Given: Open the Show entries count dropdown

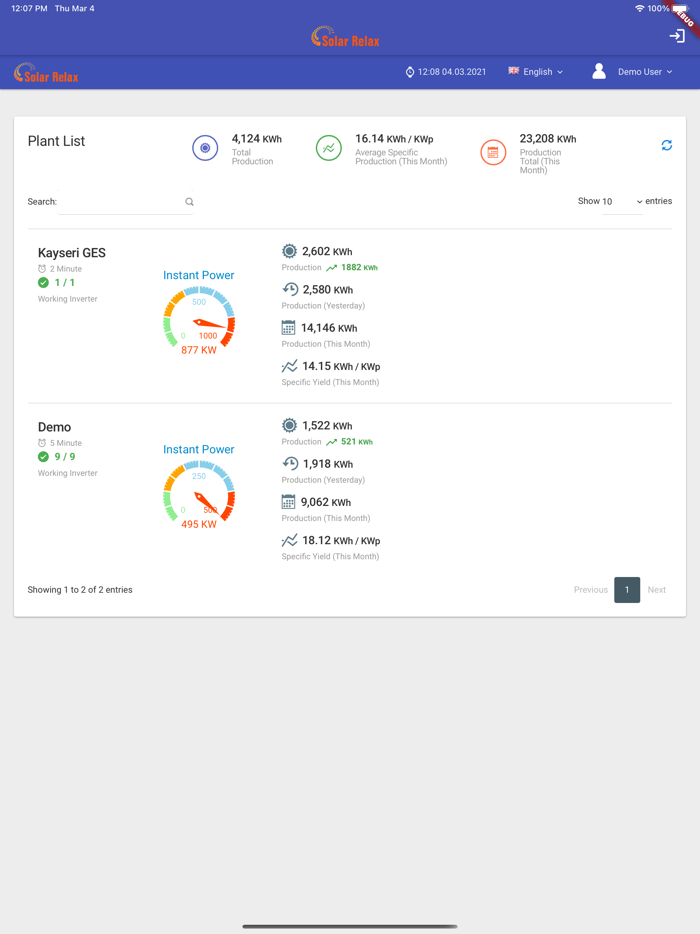Looking at the screenshot, I should (x=622, y=202).
